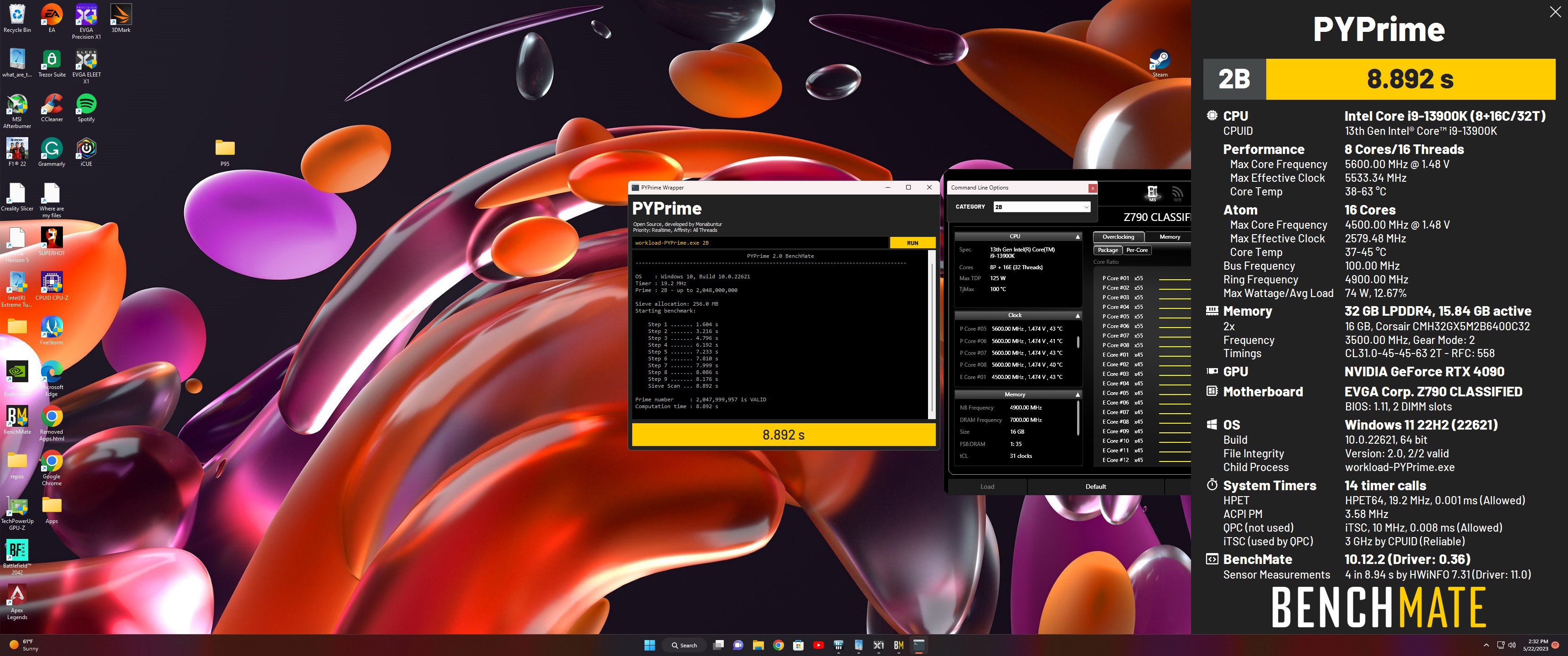The image size is (1568, 656).
Task: Switch to the Memory tab in ELEET
Action: click(x=1169, y=237)
